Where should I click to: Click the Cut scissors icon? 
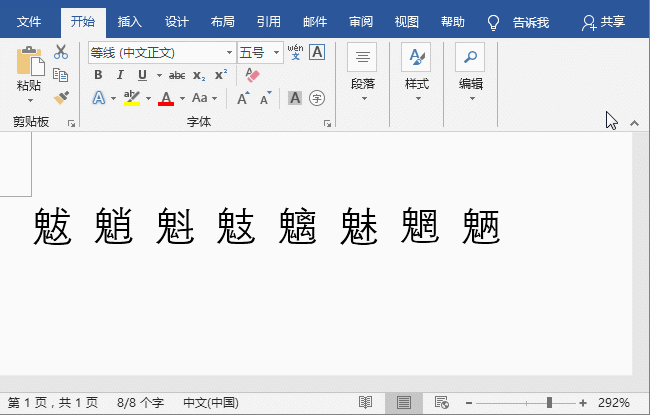[61, 52]
